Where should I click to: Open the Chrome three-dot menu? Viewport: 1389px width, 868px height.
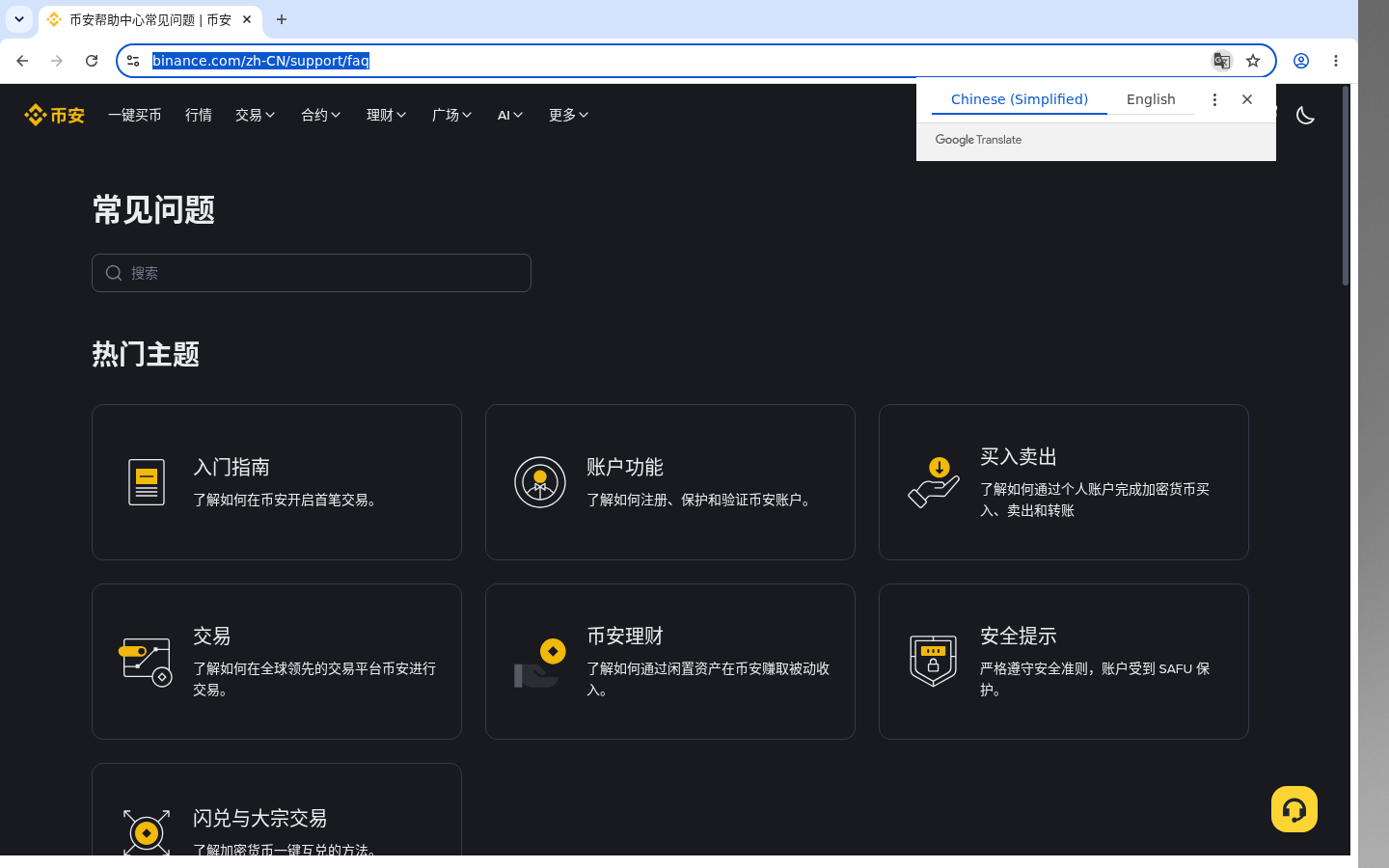pos(1336,61)
